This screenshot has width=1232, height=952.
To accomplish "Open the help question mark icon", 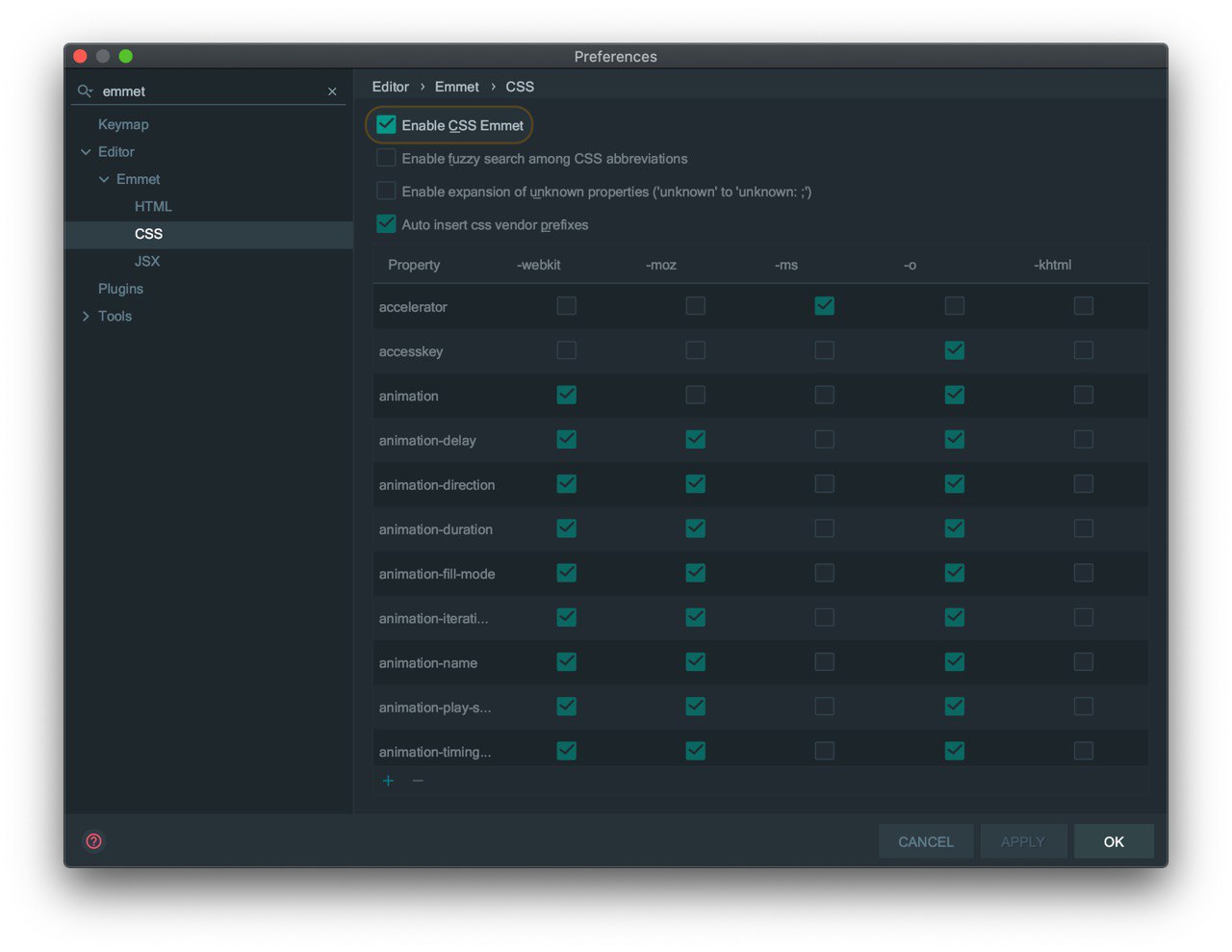I will [x=93, y=841].
